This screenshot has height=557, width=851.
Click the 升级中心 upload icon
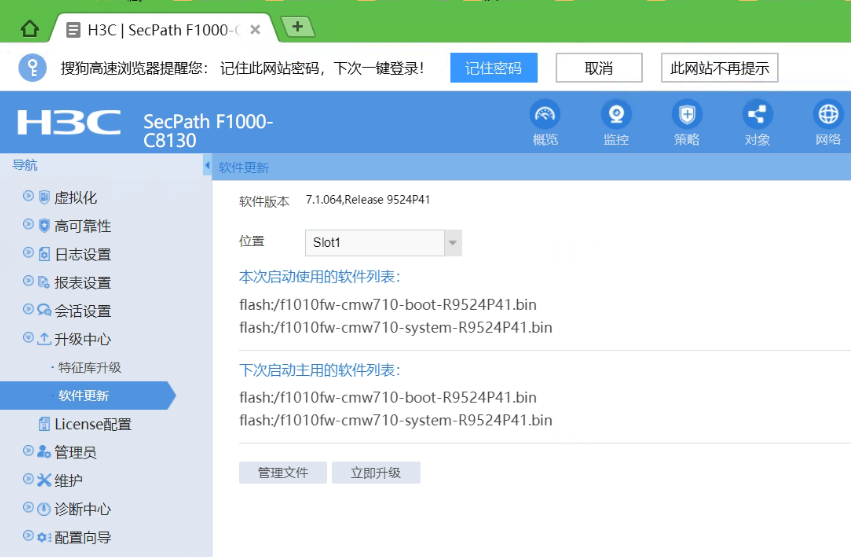coord(44,339)
